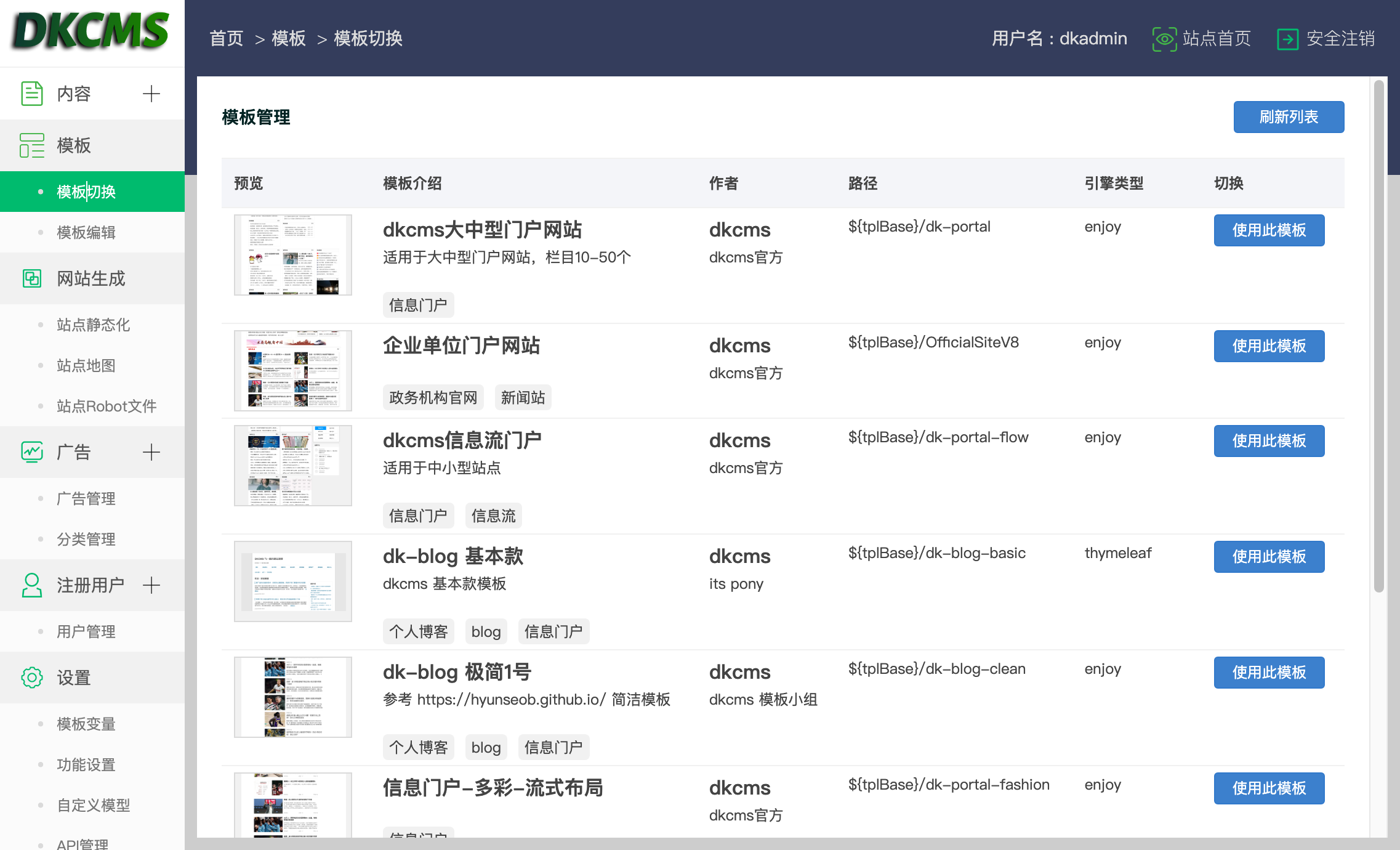Click the 设置 gear icon in sidebar
This screenshot has height=850, width=1400.
[32, 678]
